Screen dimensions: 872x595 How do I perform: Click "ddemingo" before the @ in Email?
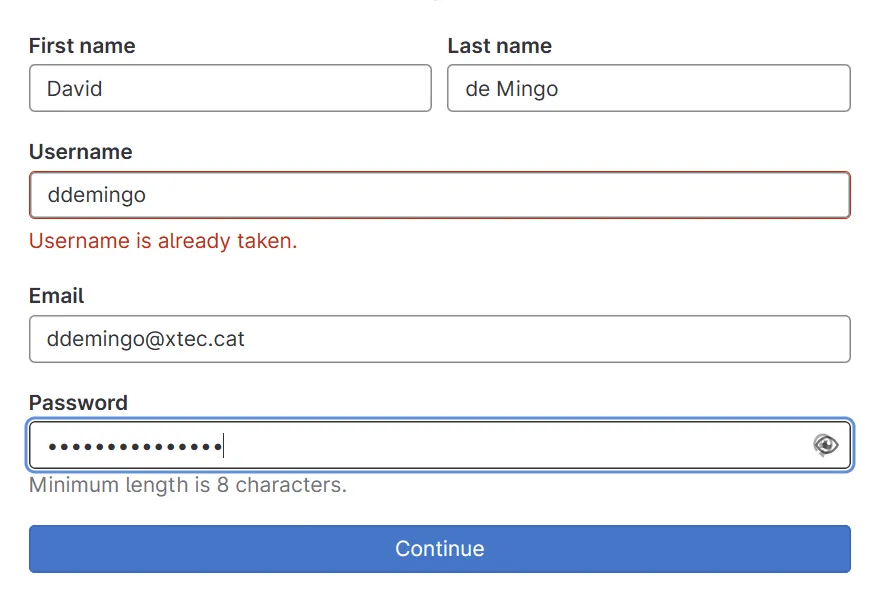click(x=96, y=339)
